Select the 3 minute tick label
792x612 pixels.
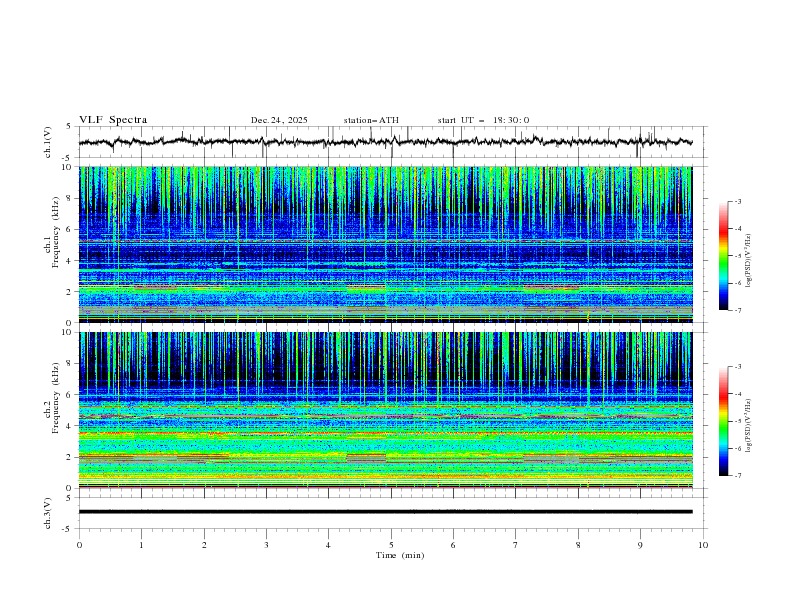266,545
